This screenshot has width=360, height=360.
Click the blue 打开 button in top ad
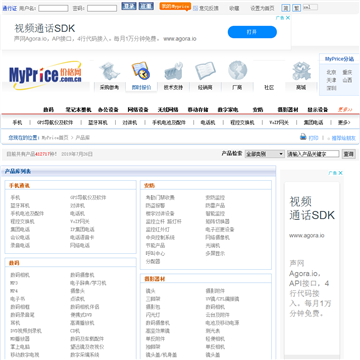tap(252, 32)
